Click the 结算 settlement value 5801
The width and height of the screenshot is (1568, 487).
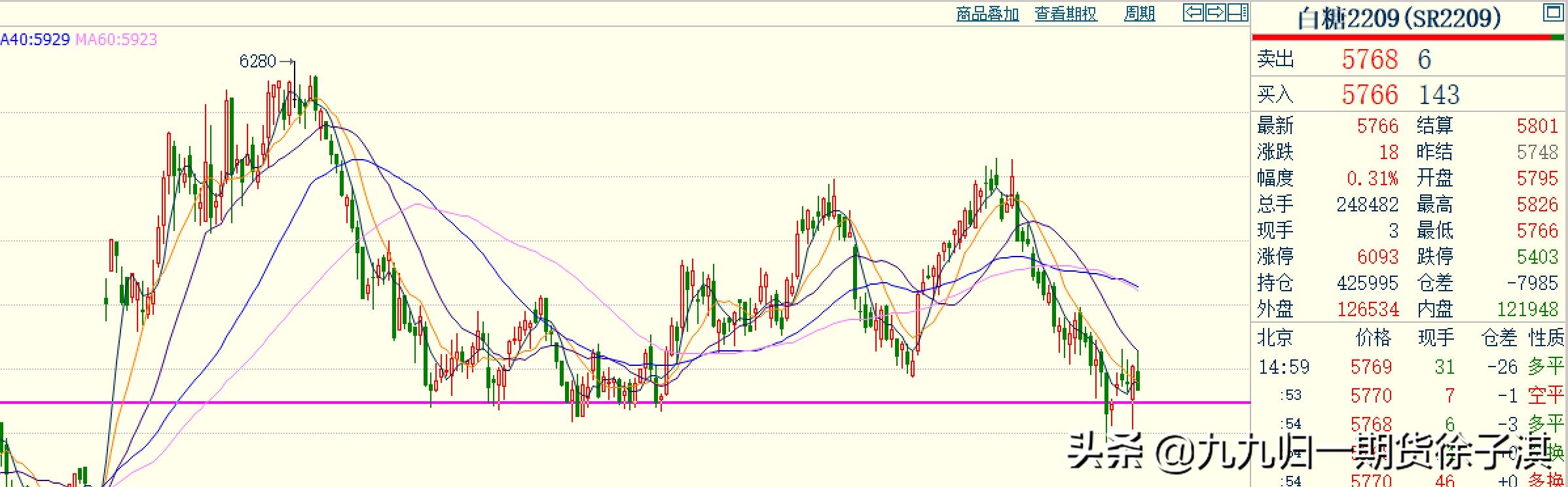pyautogui.click(x=1537, y=126)
